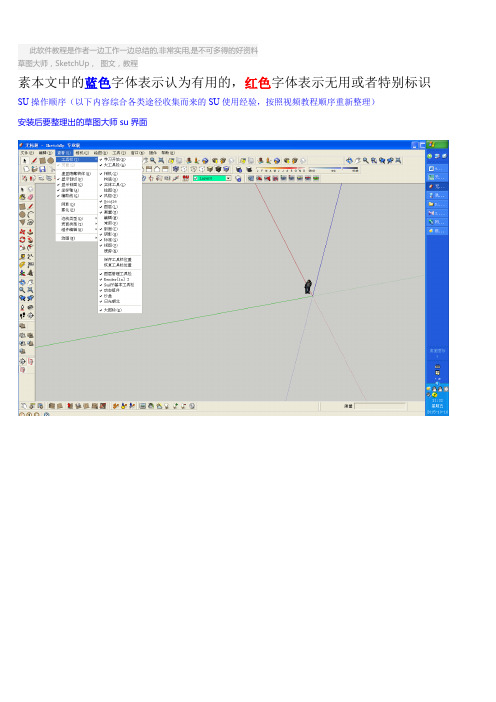
Task: Pick the Push/Pull tool in left toolset
Action: click(x=30, y=232)
